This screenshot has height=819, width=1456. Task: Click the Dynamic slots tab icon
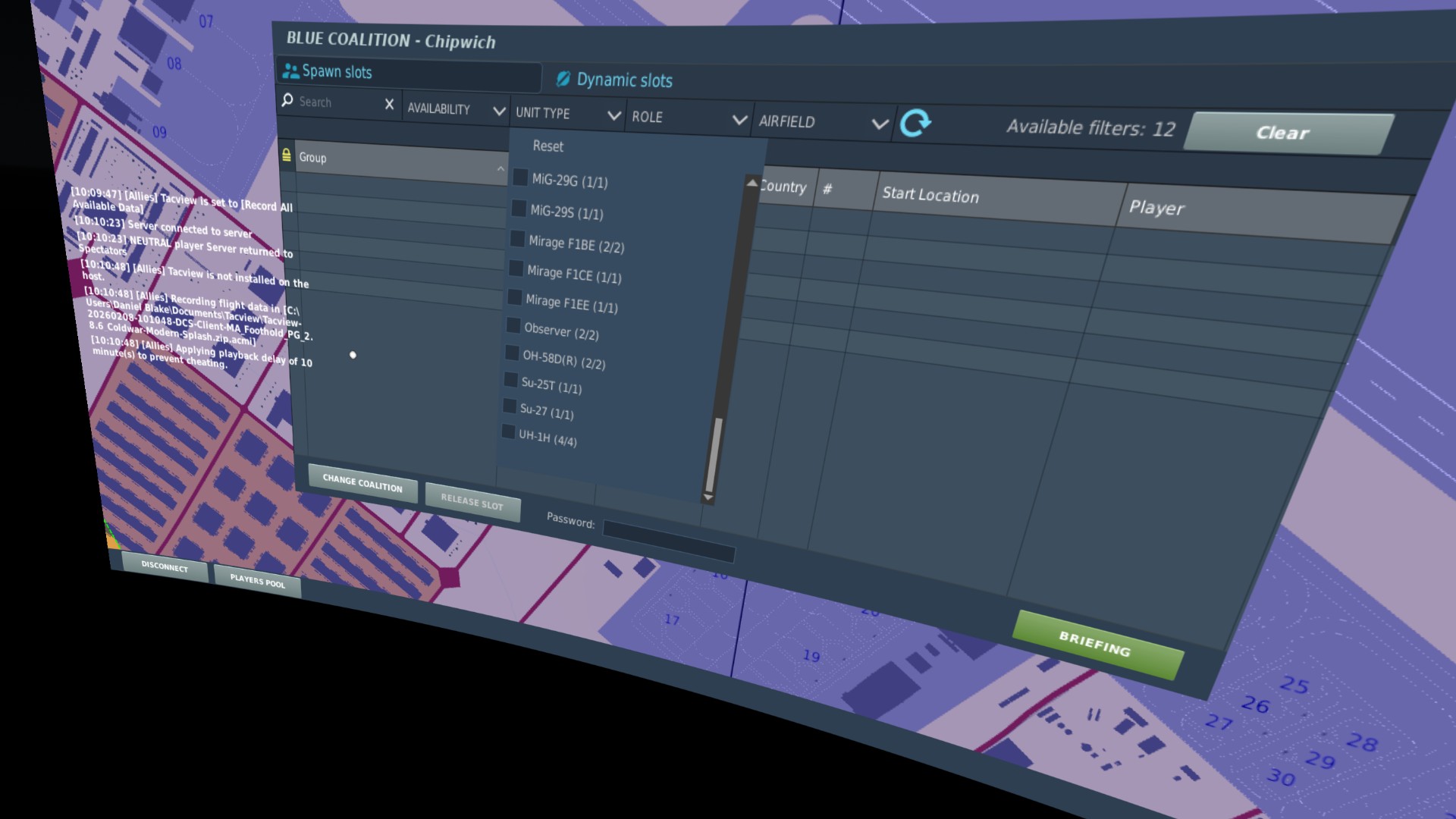(x=563, y=79)
